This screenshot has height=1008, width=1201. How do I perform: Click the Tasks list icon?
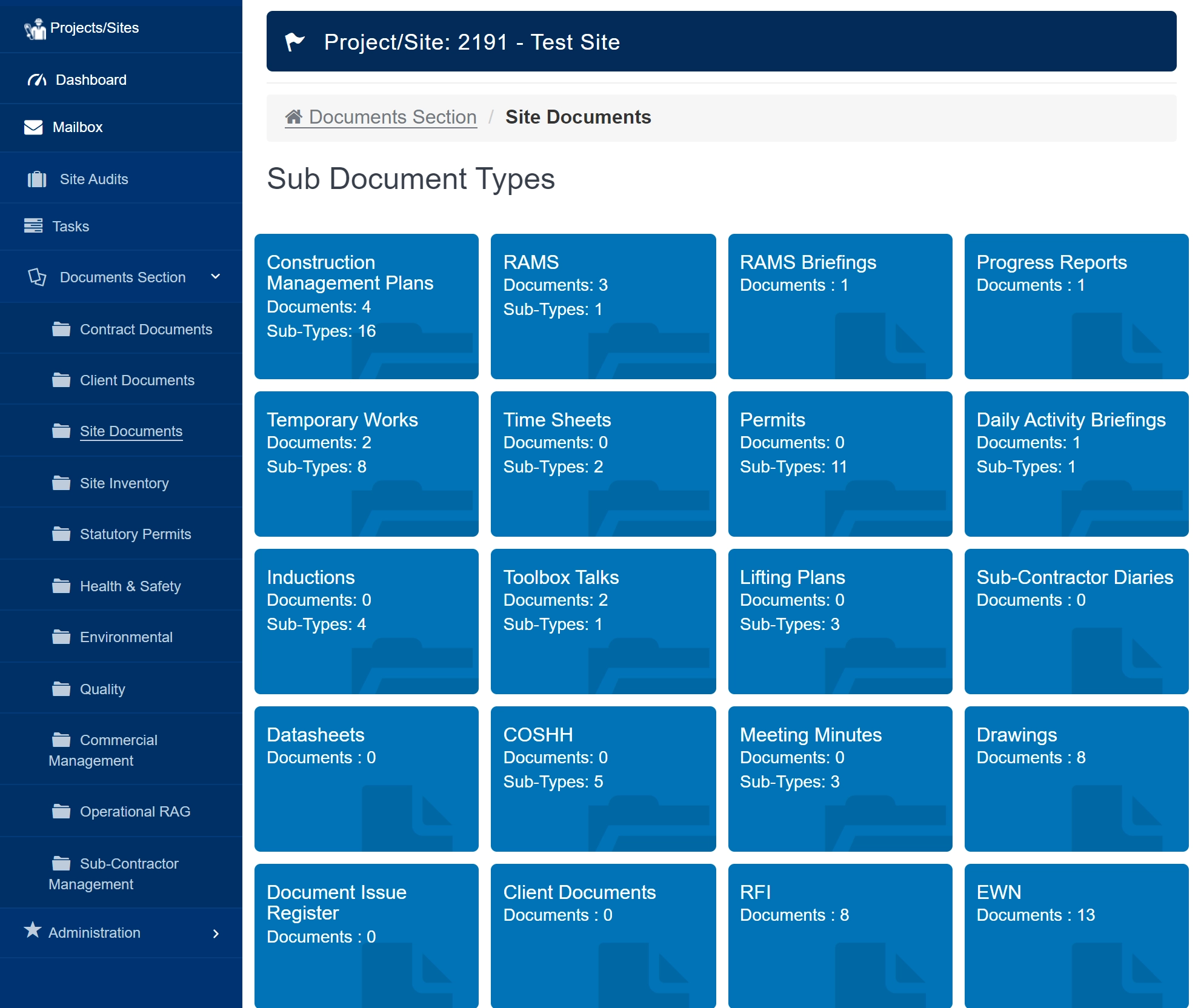[x=33, y=226]
